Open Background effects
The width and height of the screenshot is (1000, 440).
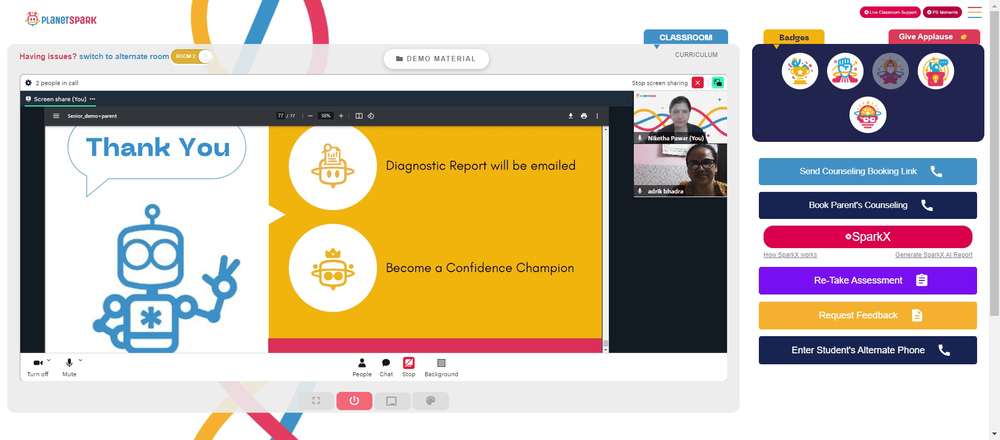[441, 367]
